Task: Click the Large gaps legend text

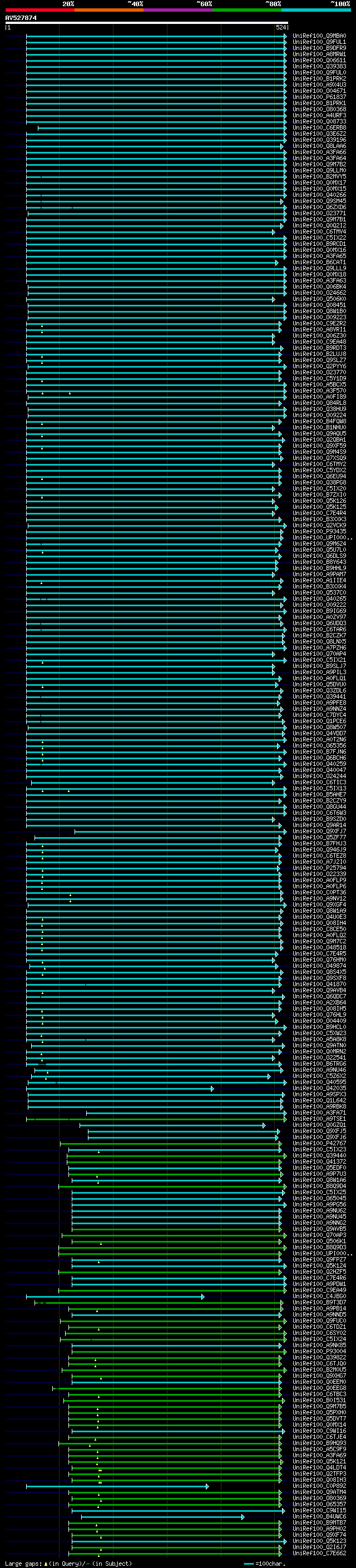Action: [x=68, y=1563]
